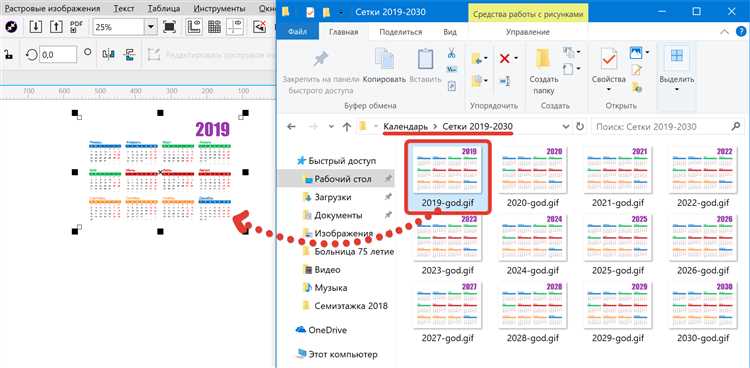Click the Pin to Quick Access icon
This screenshot has width=750, height=368.
coord(320,60)
